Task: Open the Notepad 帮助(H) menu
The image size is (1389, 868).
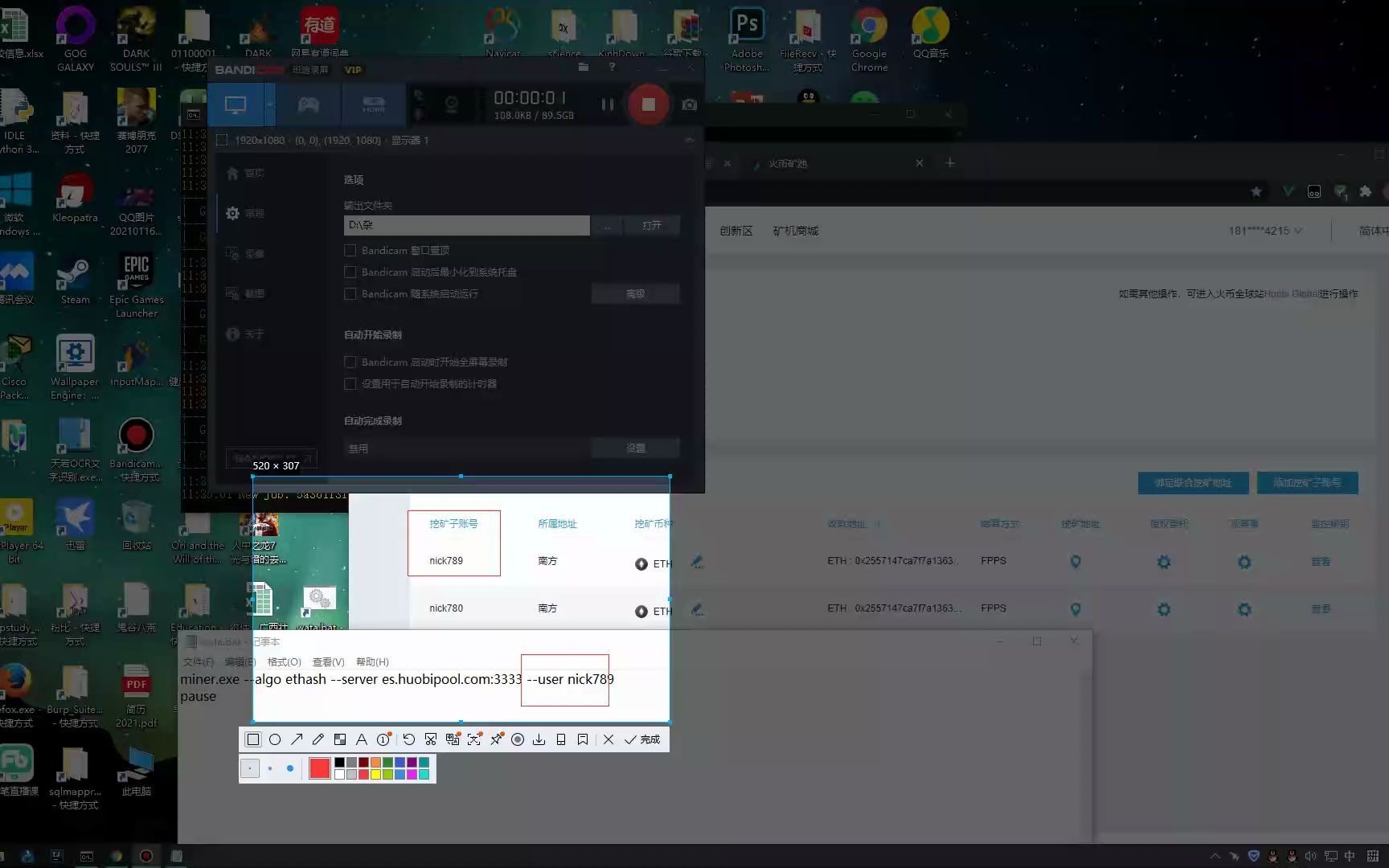Action: point(372,662)
